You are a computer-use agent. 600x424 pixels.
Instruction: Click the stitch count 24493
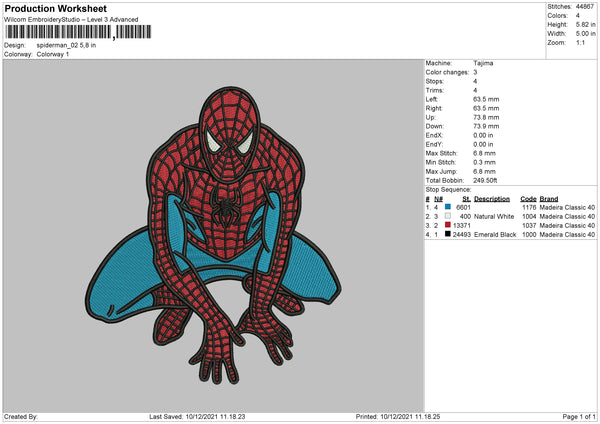pos(461,235)
